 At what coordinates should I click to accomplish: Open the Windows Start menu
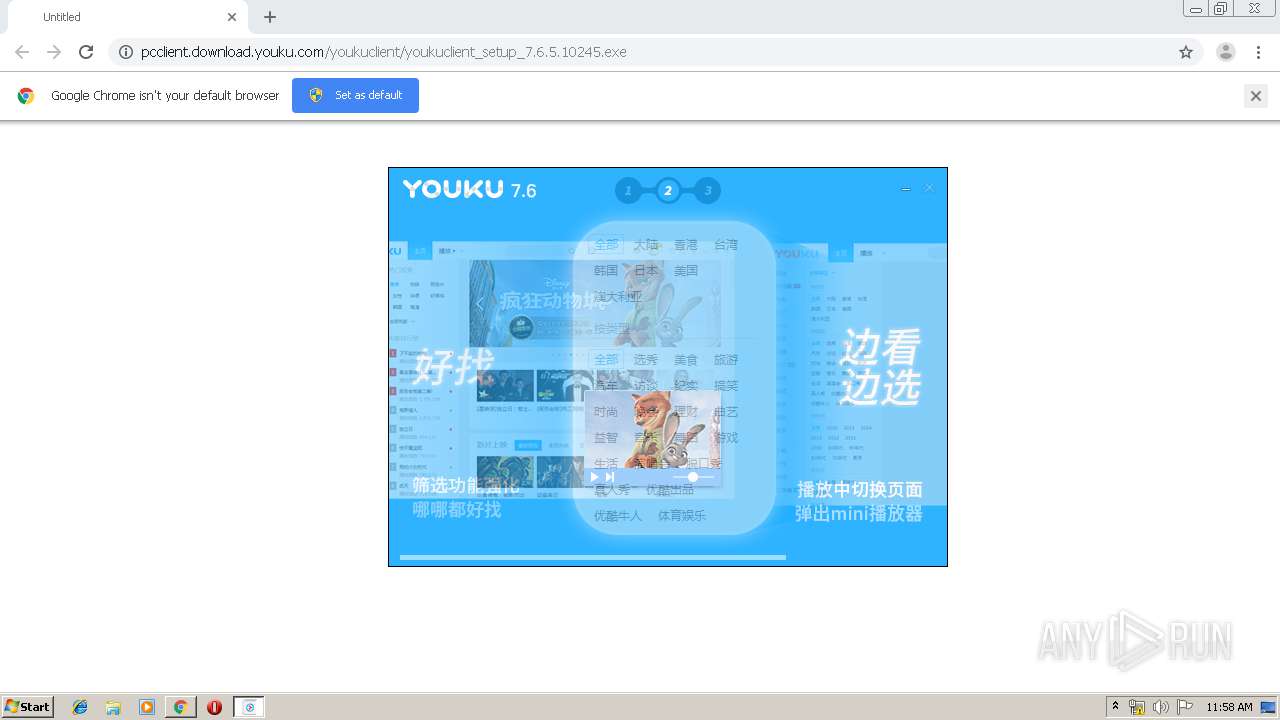[x=28, y=707]
